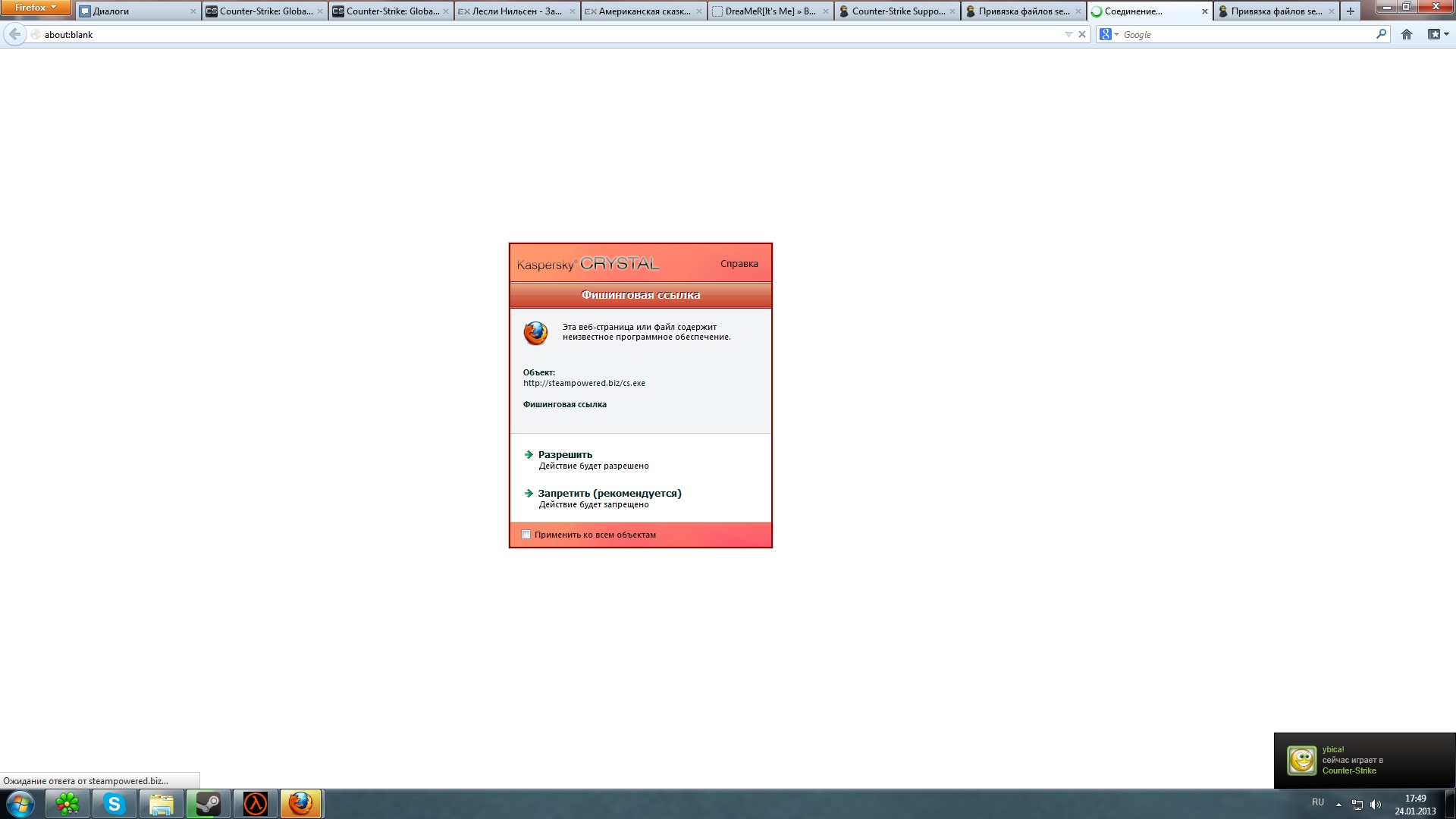Click the RU language indicator

pyautogui.click(x=1318, y=802)
